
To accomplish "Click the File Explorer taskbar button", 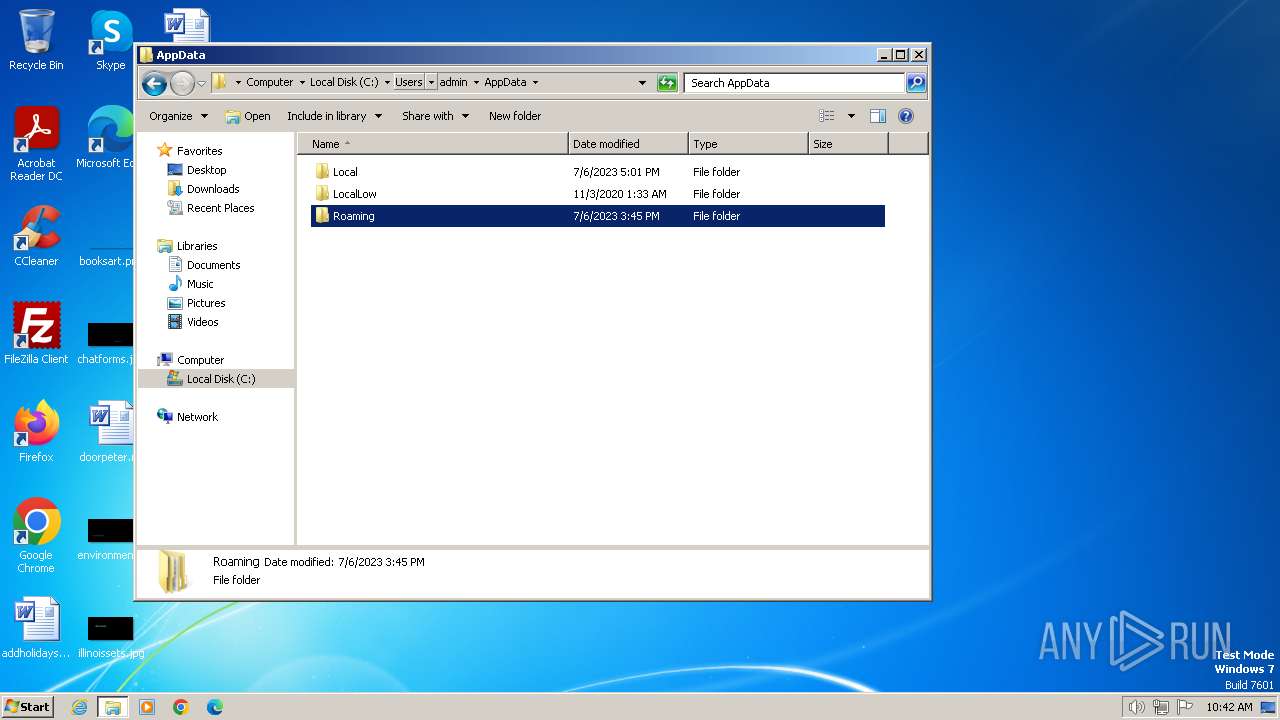I will tap(113, 707).
